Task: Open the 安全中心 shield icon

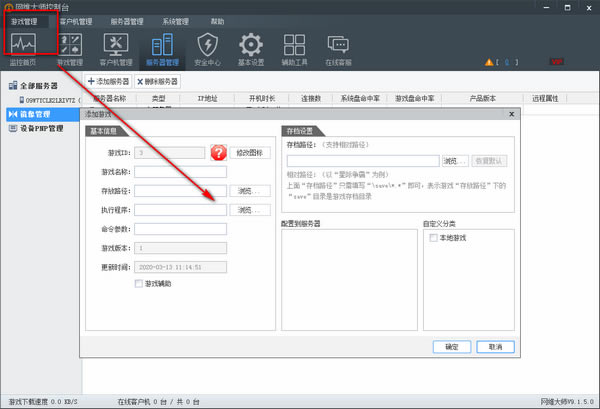Action: pyautogui.click(x=206, y=47)
